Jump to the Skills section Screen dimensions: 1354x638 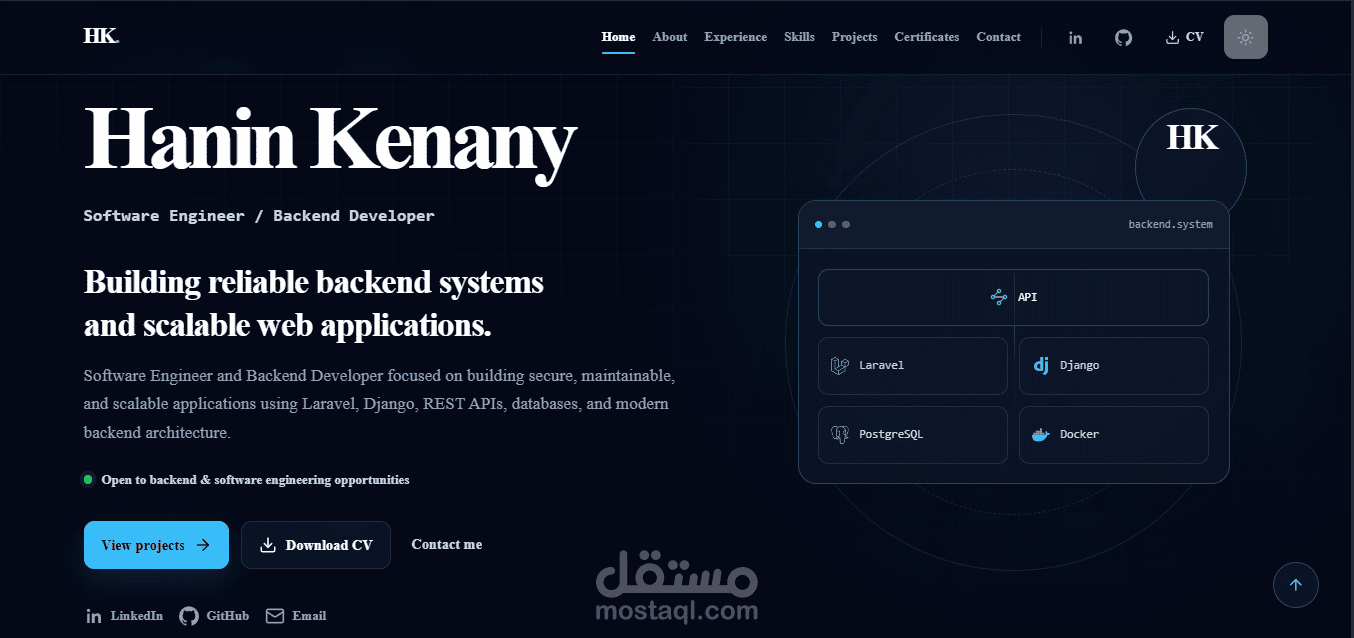click(800, 37)
